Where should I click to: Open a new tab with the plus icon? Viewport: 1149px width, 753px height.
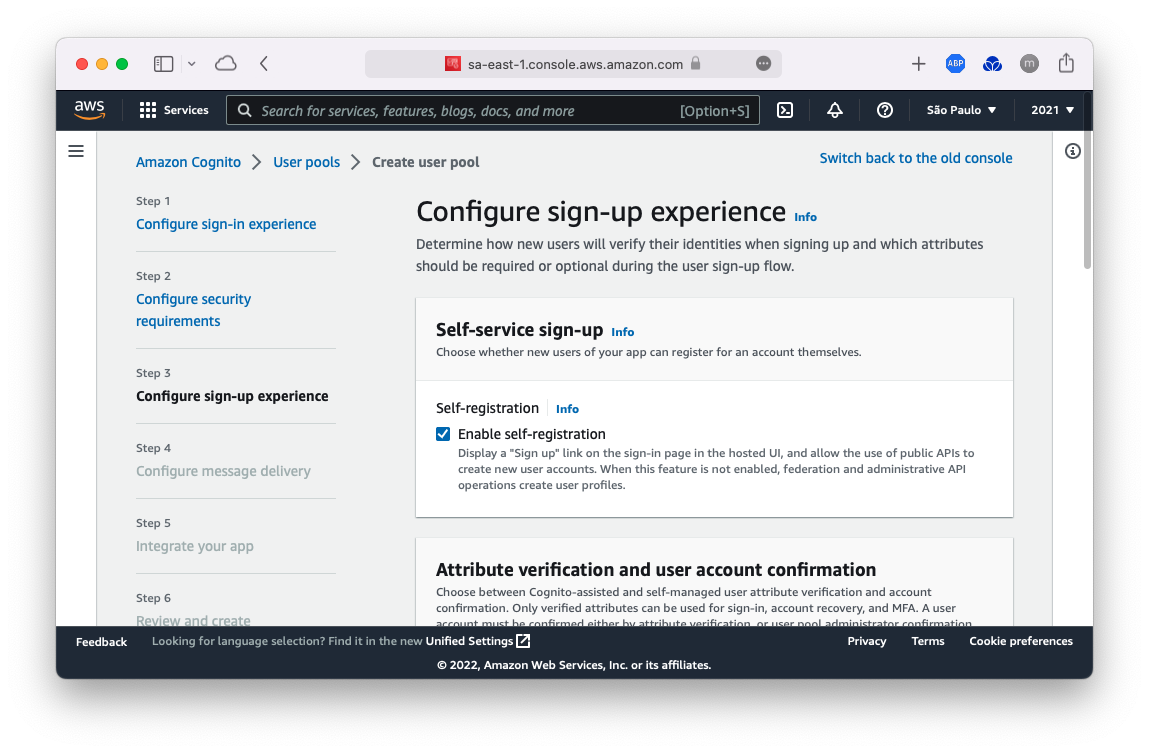pyautogui.click(x=918, y=64)
